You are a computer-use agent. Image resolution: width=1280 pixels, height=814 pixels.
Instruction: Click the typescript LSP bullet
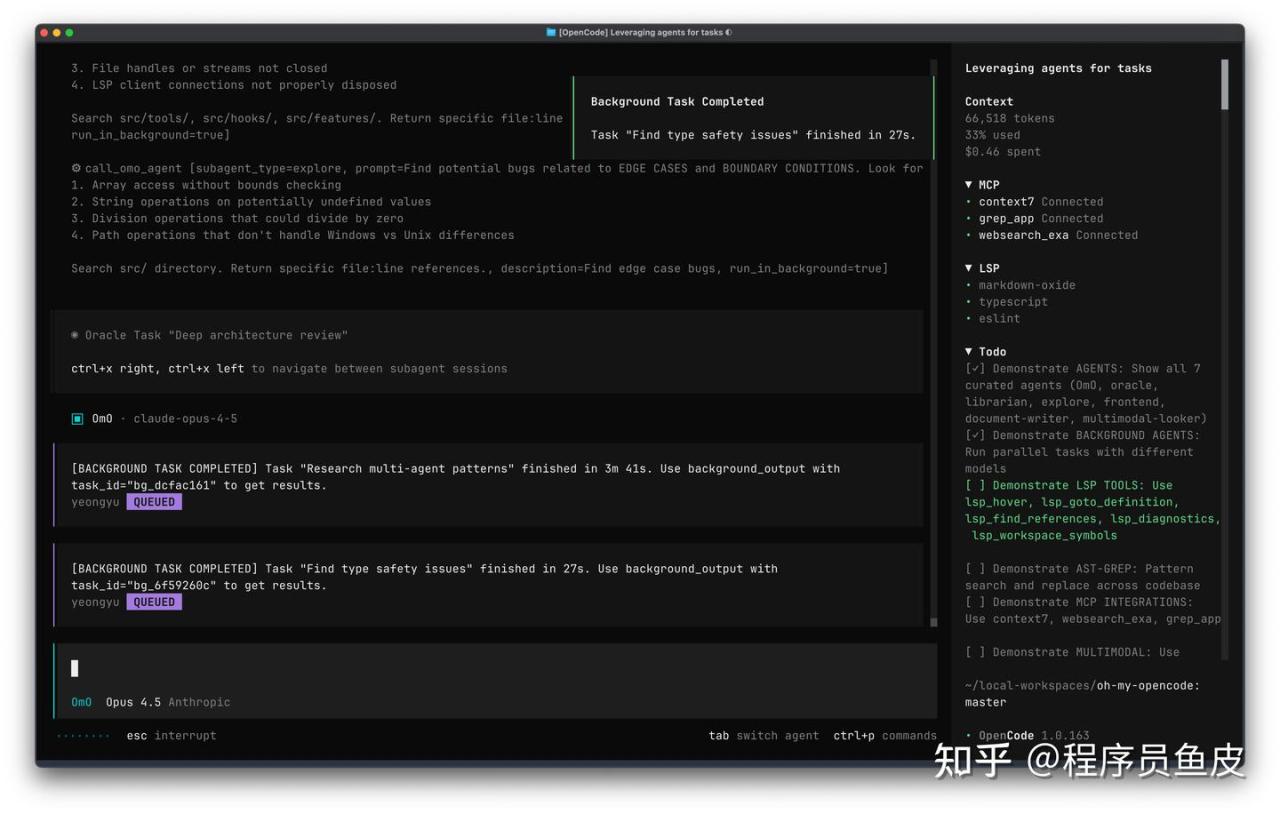969,302
